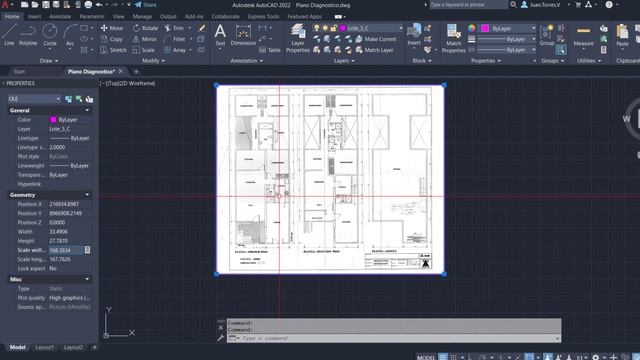Click the Undo arrow icon
This screenshot has height=360, width=640.
point(99,5)
